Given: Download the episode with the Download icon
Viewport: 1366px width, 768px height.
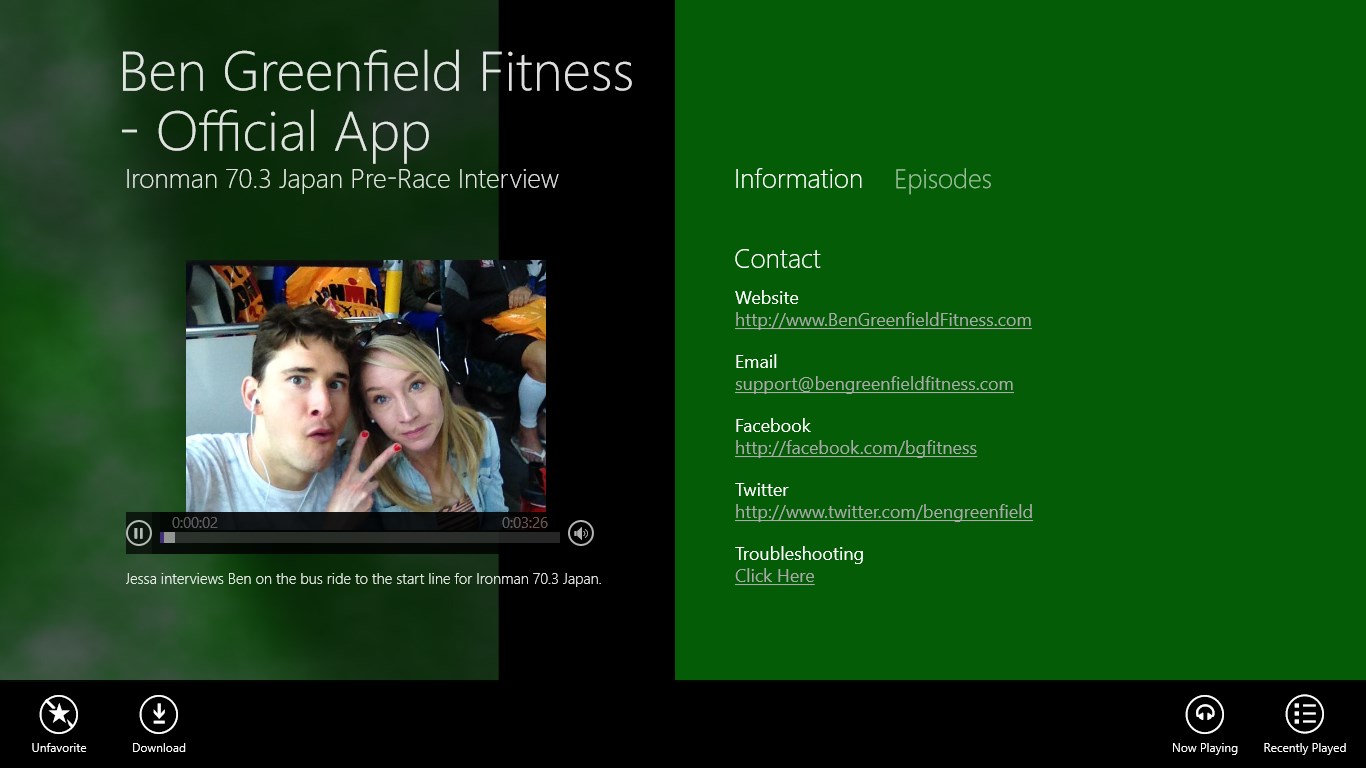Looking at the screenshot, I should (159, 714).
